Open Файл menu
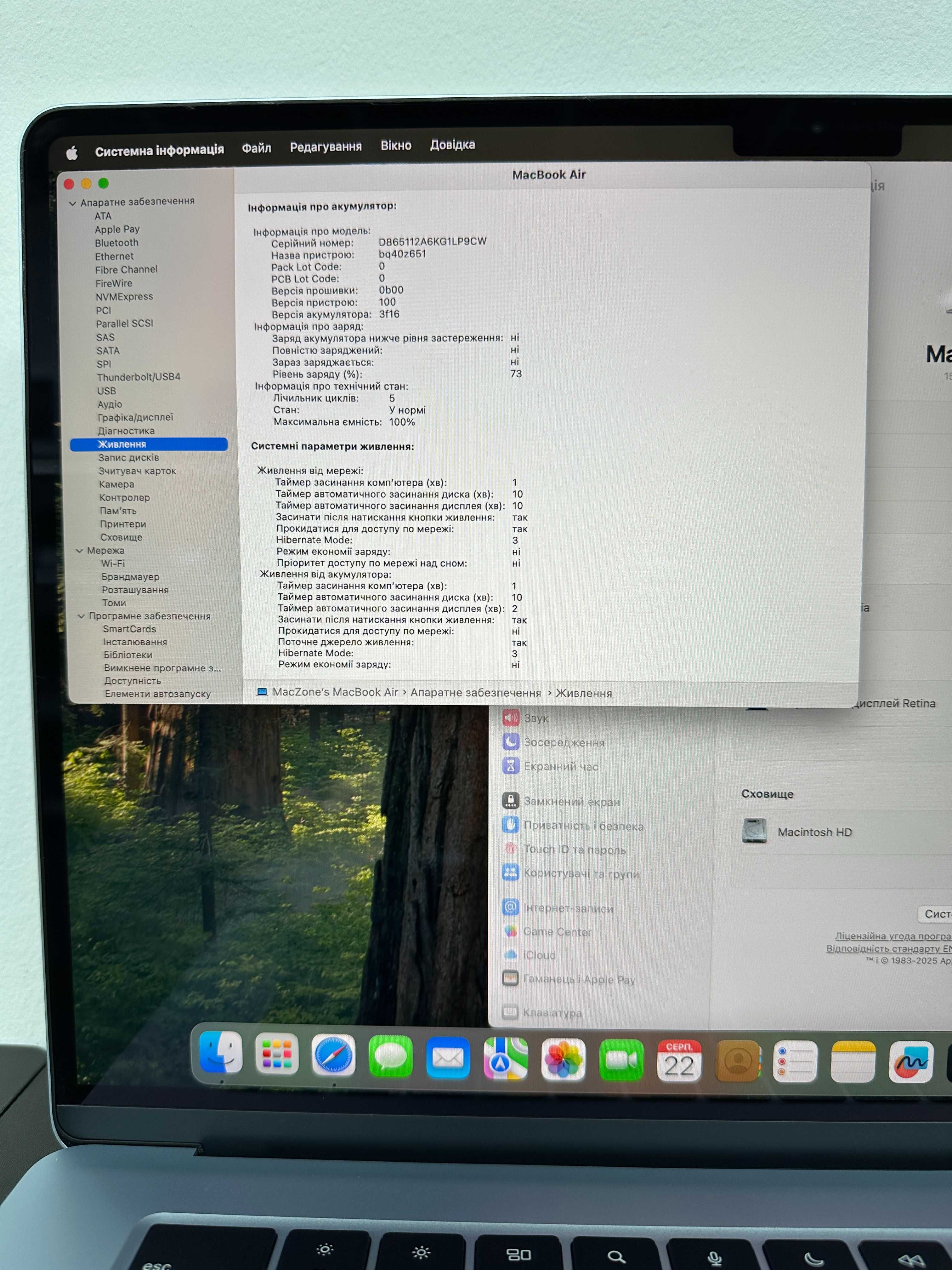952x1270 pixels. coord(257,148)
